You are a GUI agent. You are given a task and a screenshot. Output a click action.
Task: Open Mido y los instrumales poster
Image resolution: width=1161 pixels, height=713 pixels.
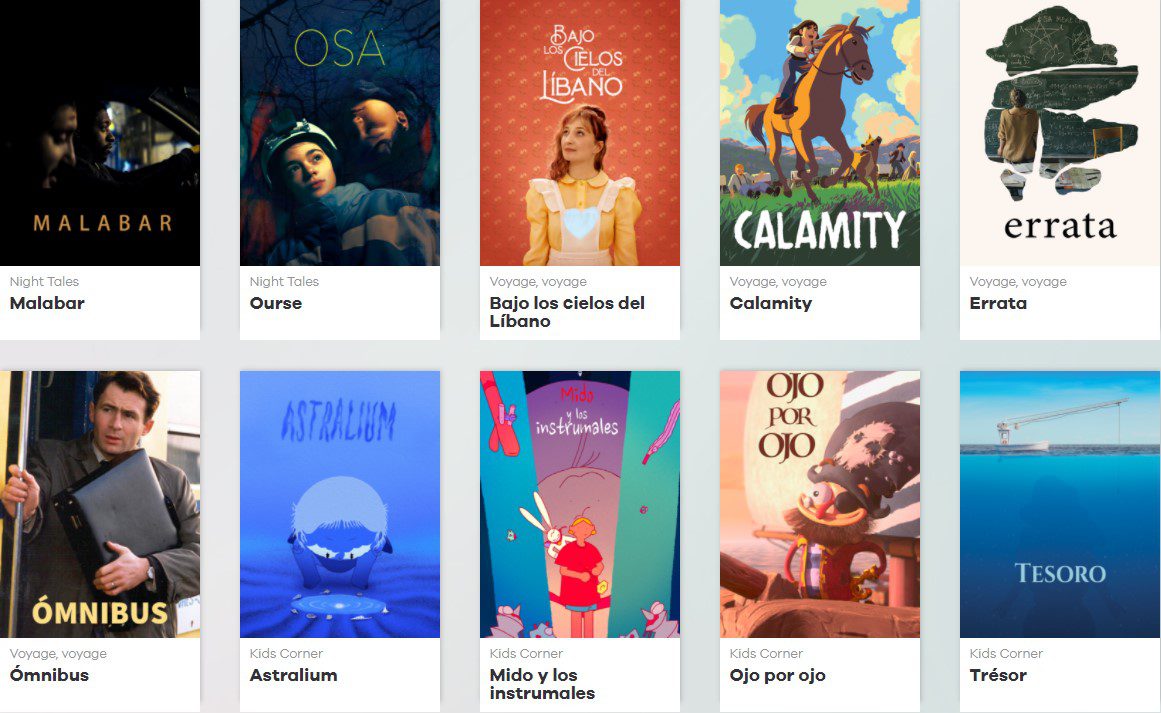coord(580,504)
